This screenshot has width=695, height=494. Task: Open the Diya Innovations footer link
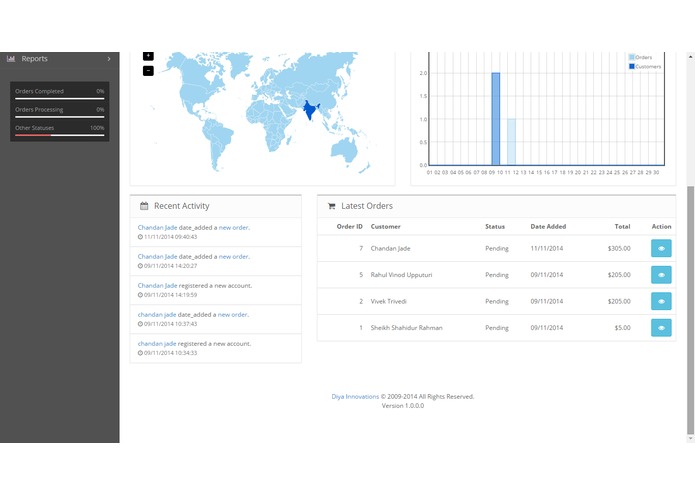tap(355, 397)
